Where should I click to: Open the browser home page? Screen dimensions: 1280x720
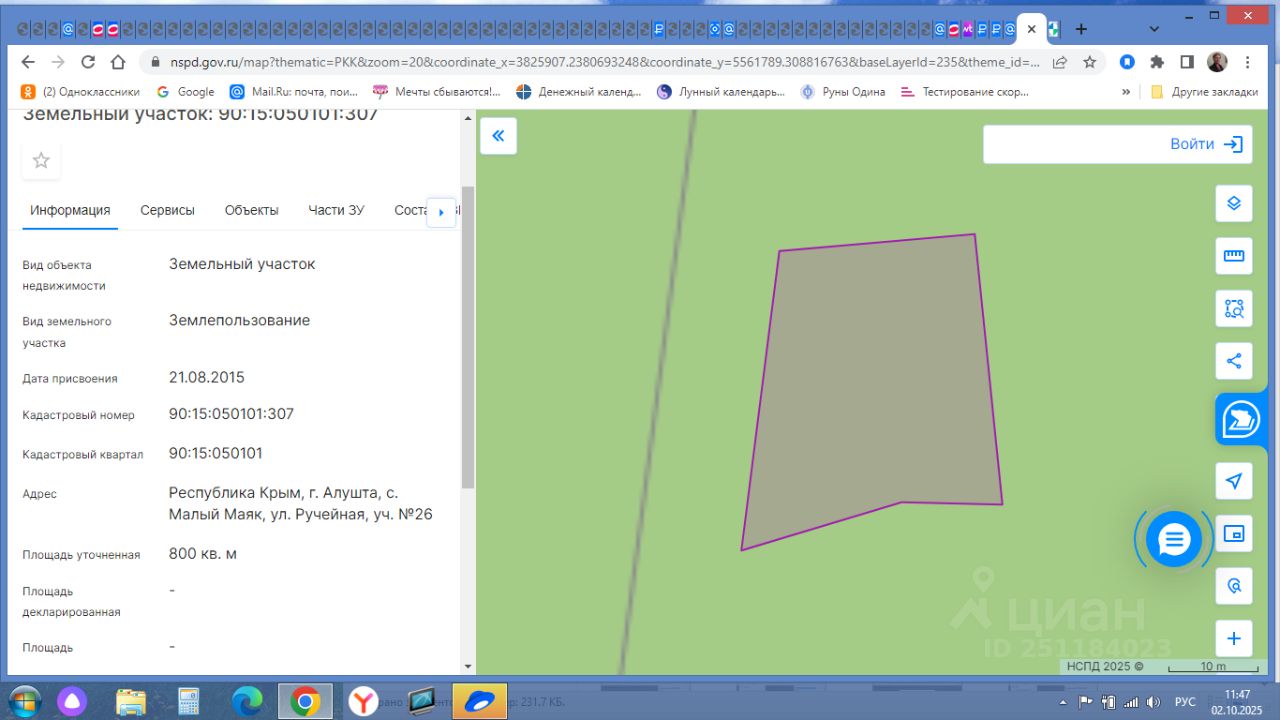(118, 62)
